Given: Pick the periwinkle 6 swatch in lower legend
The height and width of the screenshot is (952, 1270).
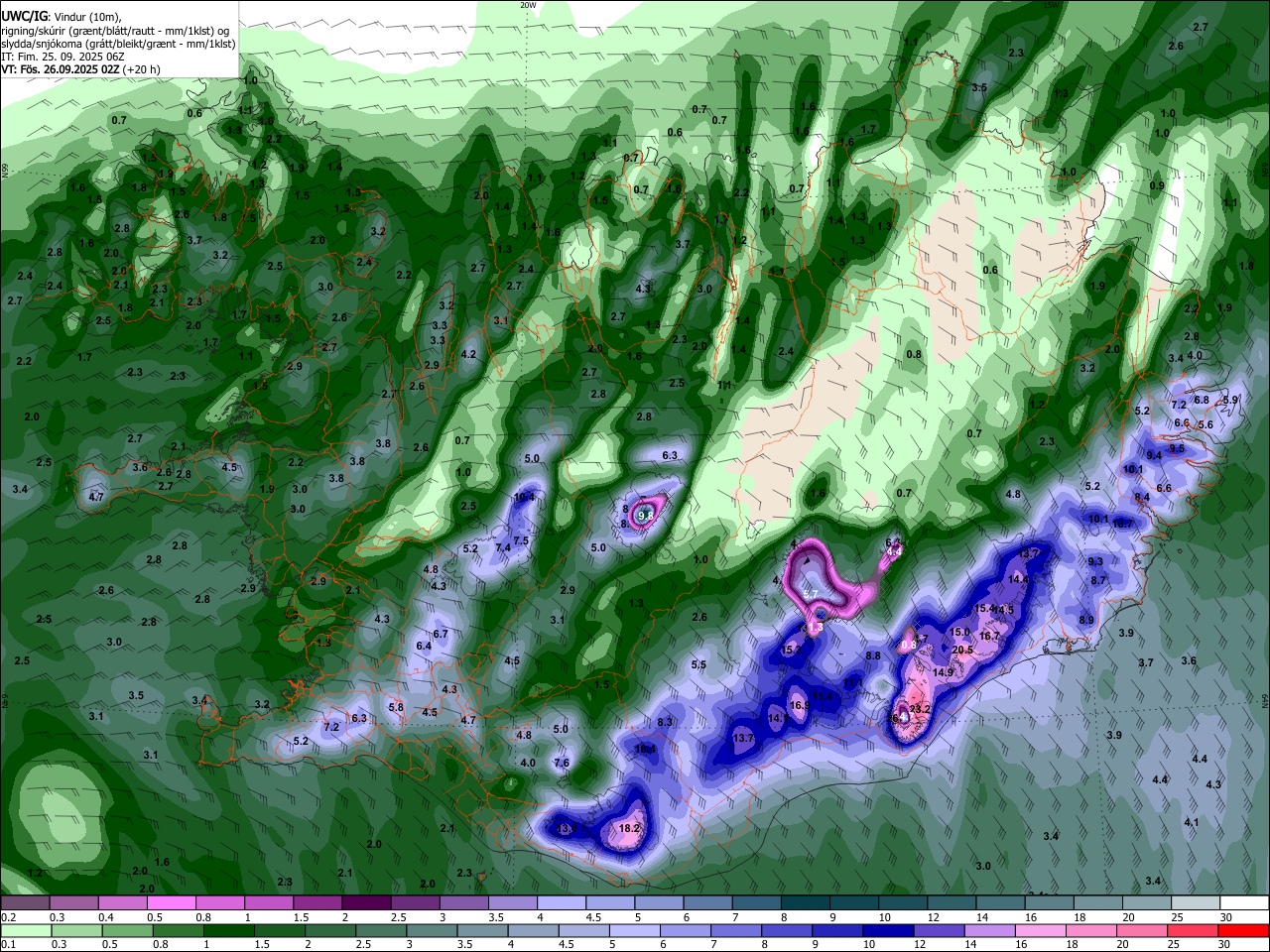Looking at the screenshot, I should (x=686, y=931).
